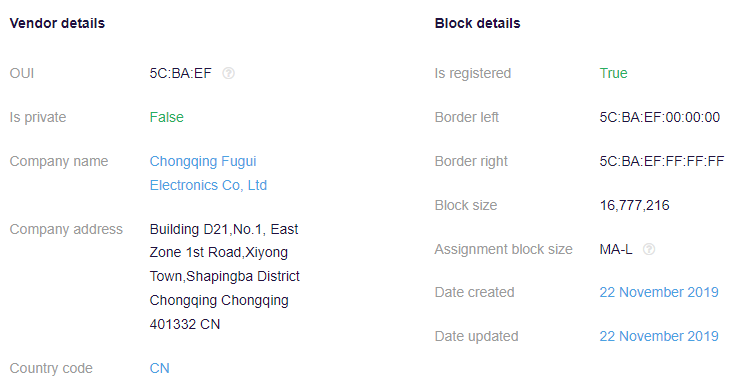Click the Vendor details heading
This screenshot has width=735, height=382.
click(x=57, y=23)
